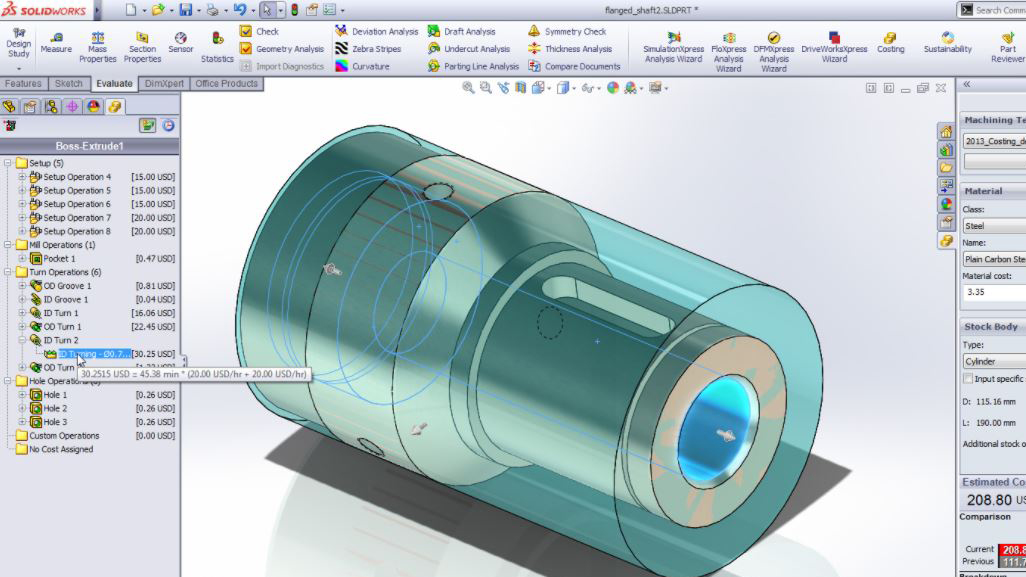Collapse the Mill Operations (1) folder

coord(8,245)
